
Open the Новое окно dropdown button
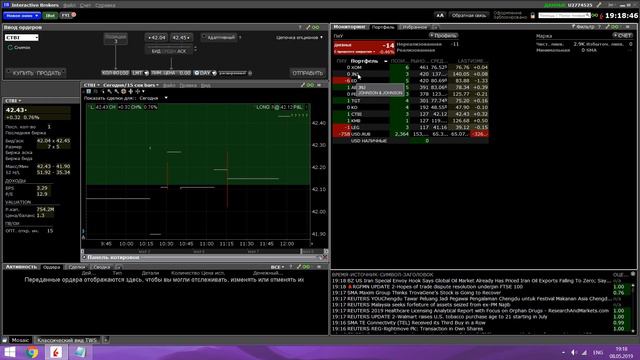[22, 16]
